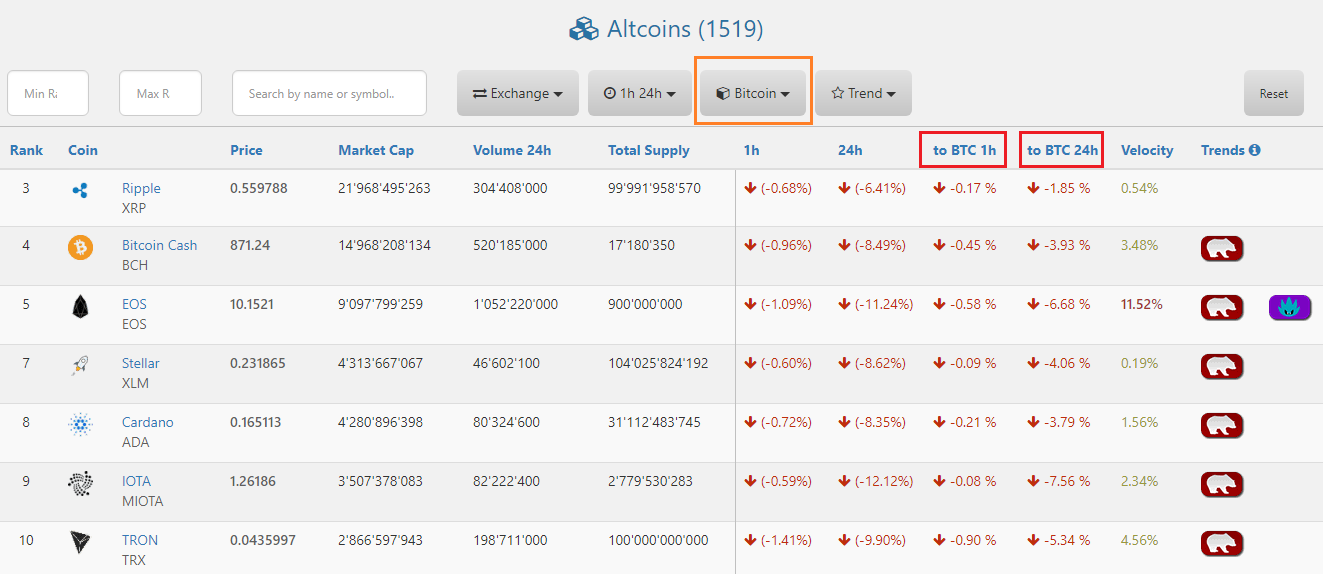The height and width of the screenshot is (574, 1323).
Task: Click the Trends column header
Action: point(1223,150)
